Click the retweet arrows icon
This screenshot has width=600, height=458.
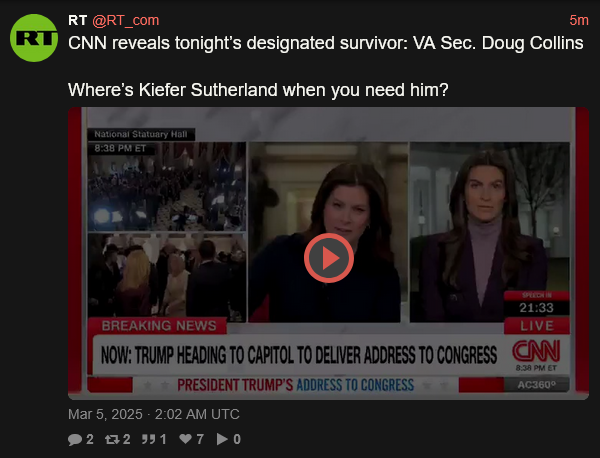coord(112,439)
